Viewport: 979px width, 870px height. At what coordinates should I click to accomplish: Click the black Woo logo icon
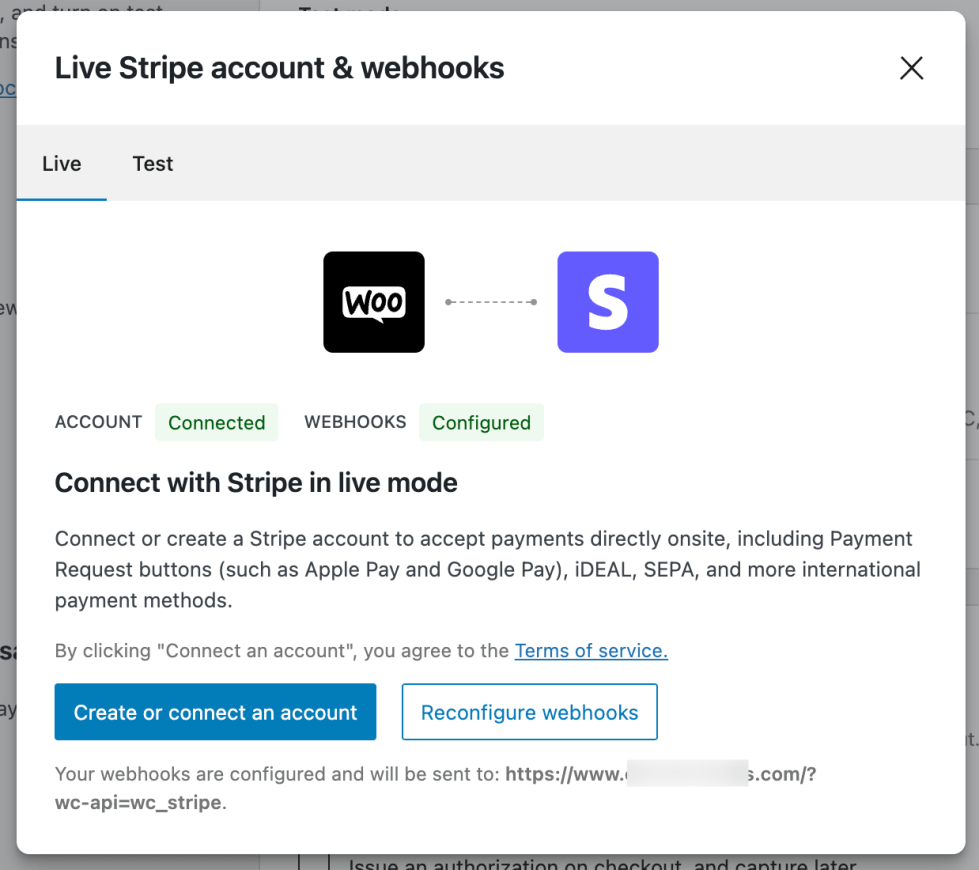click(x=374, y=302)
